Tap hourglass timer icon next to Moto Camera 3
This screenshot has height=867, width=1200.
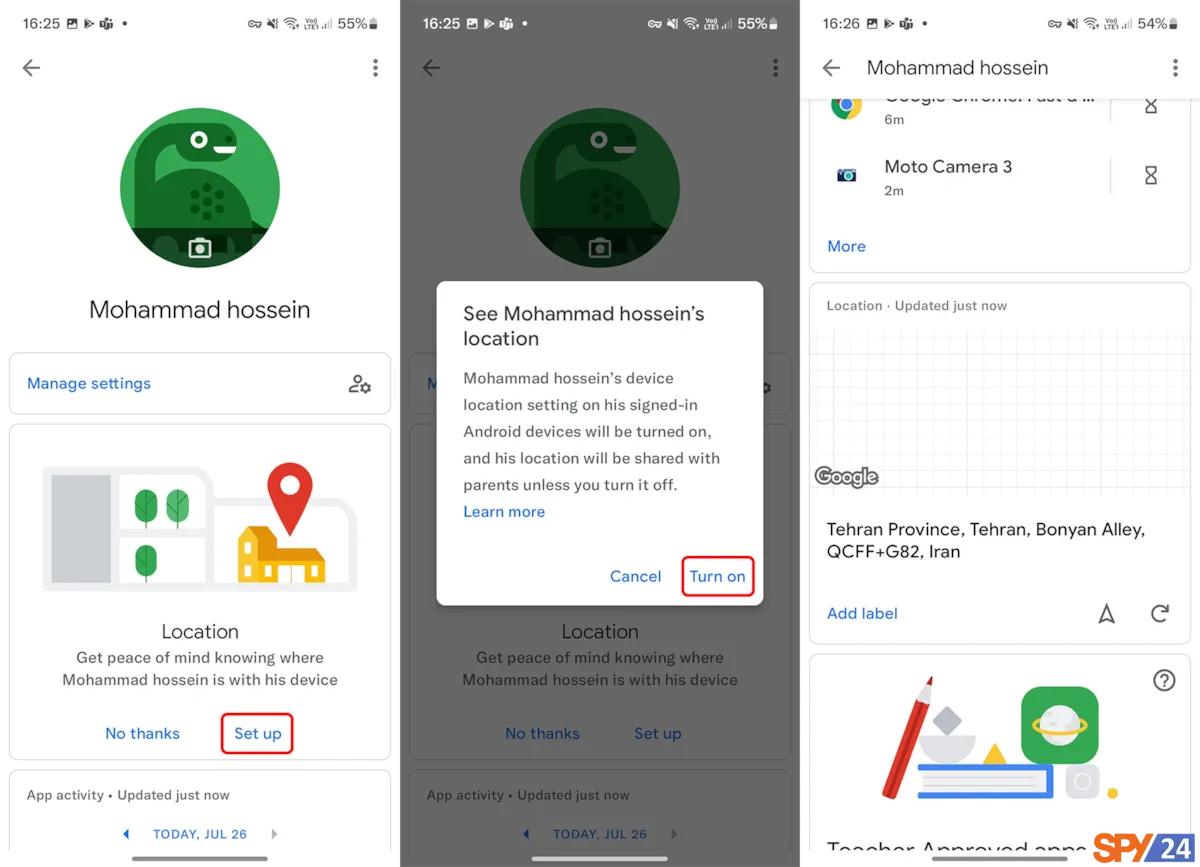click(1151, 176)
